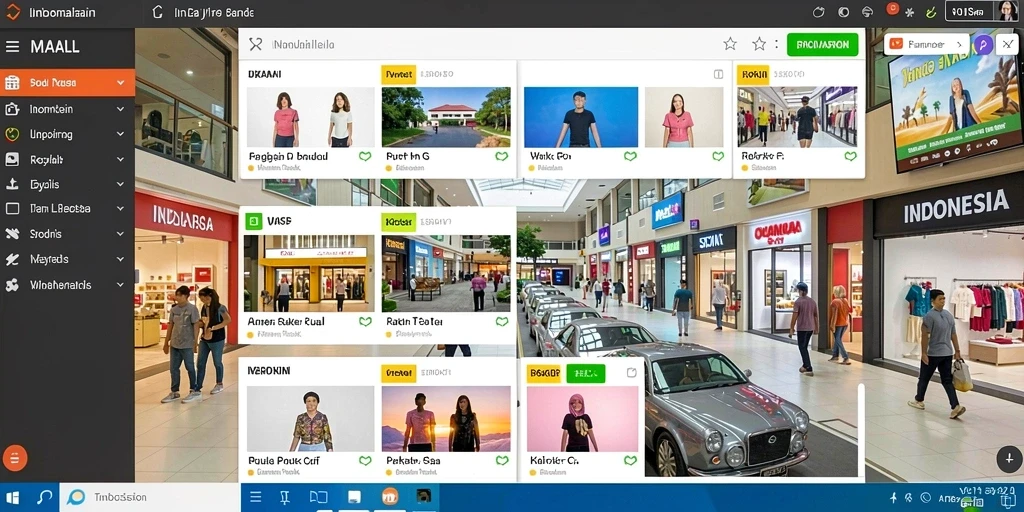
Task: Expand the Srodnis chevron
Action: pos(120,233)
